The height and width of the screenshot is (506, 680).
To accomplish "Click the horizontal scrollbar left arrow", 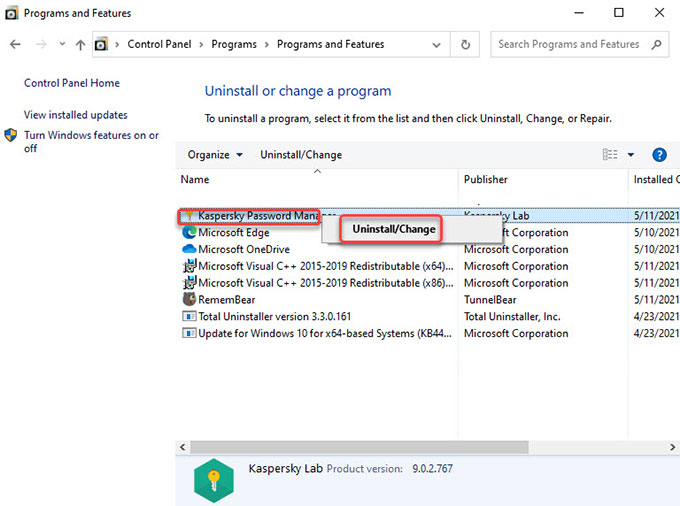I will pos(183,447).
